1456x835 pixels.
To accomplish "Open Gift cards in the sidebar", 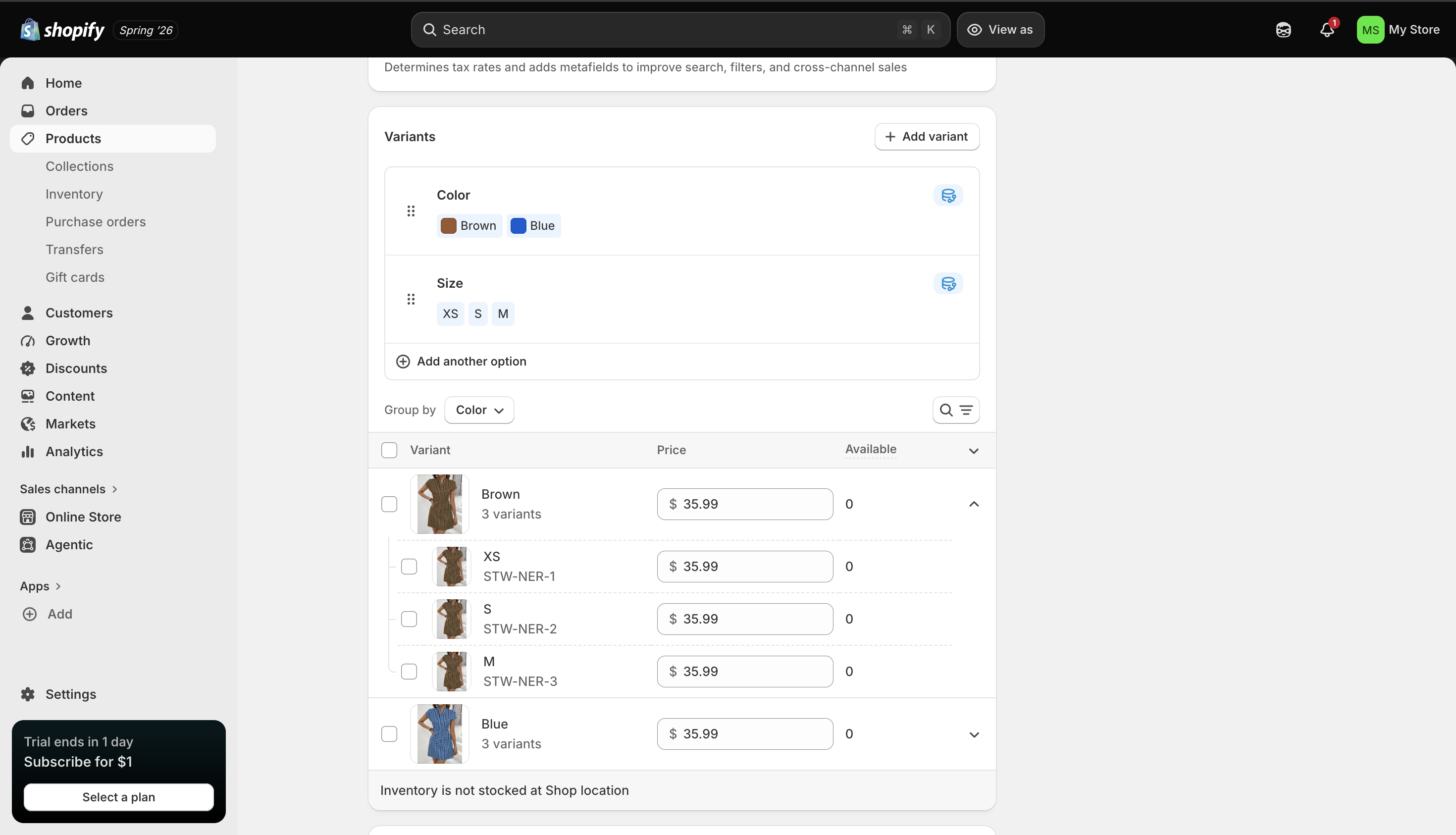I will click(75, 277).
